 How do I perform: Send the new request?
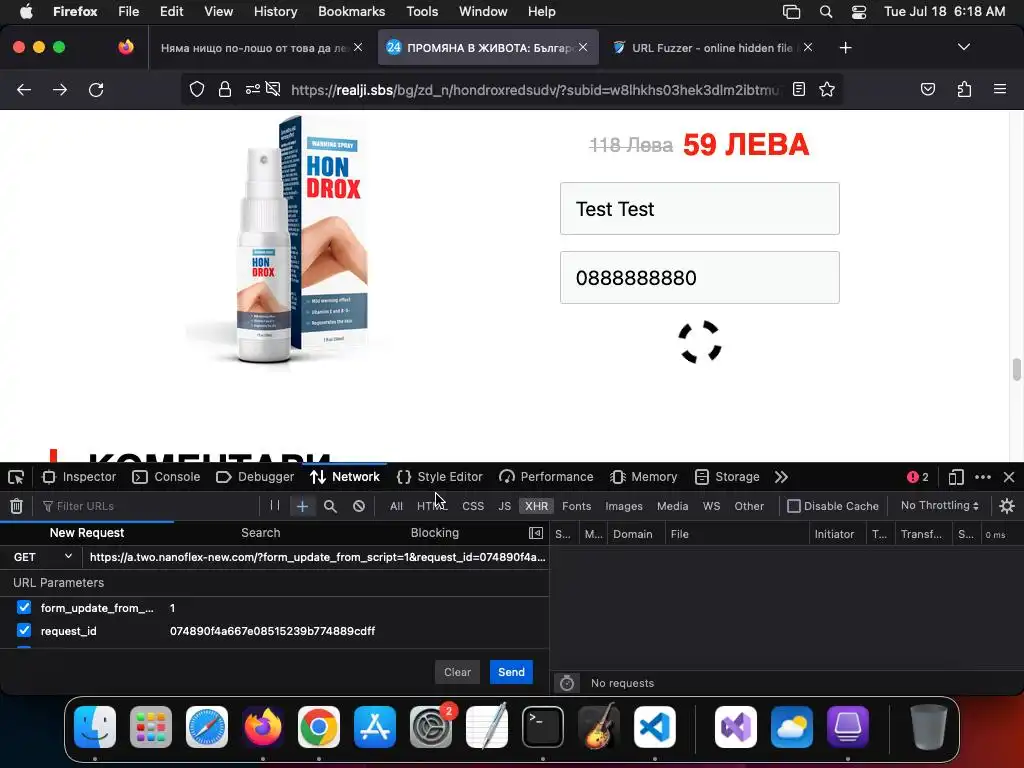click(x=511, y=672)
